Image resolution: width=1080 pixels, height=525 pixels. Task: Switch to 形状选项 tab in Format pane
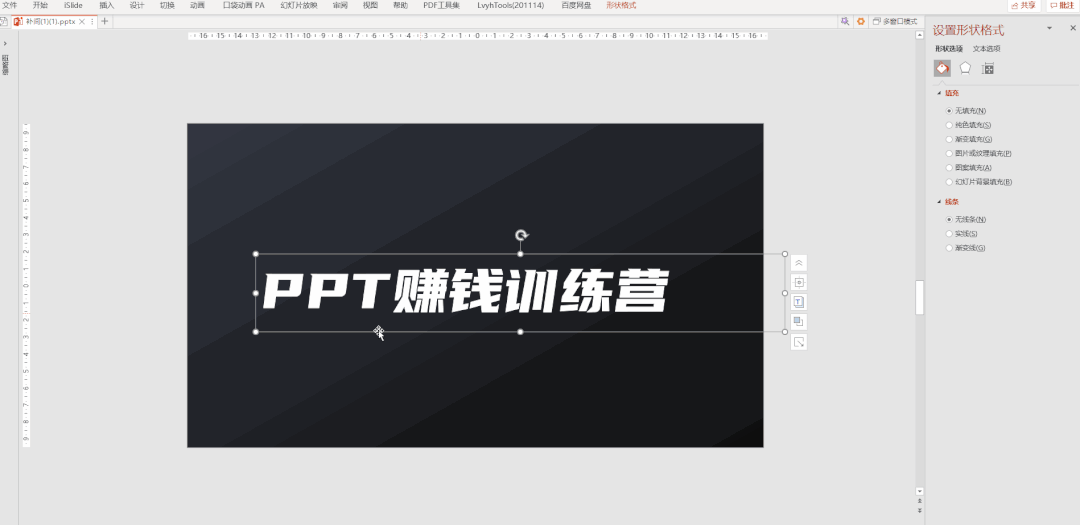click(x=949, y=49)
